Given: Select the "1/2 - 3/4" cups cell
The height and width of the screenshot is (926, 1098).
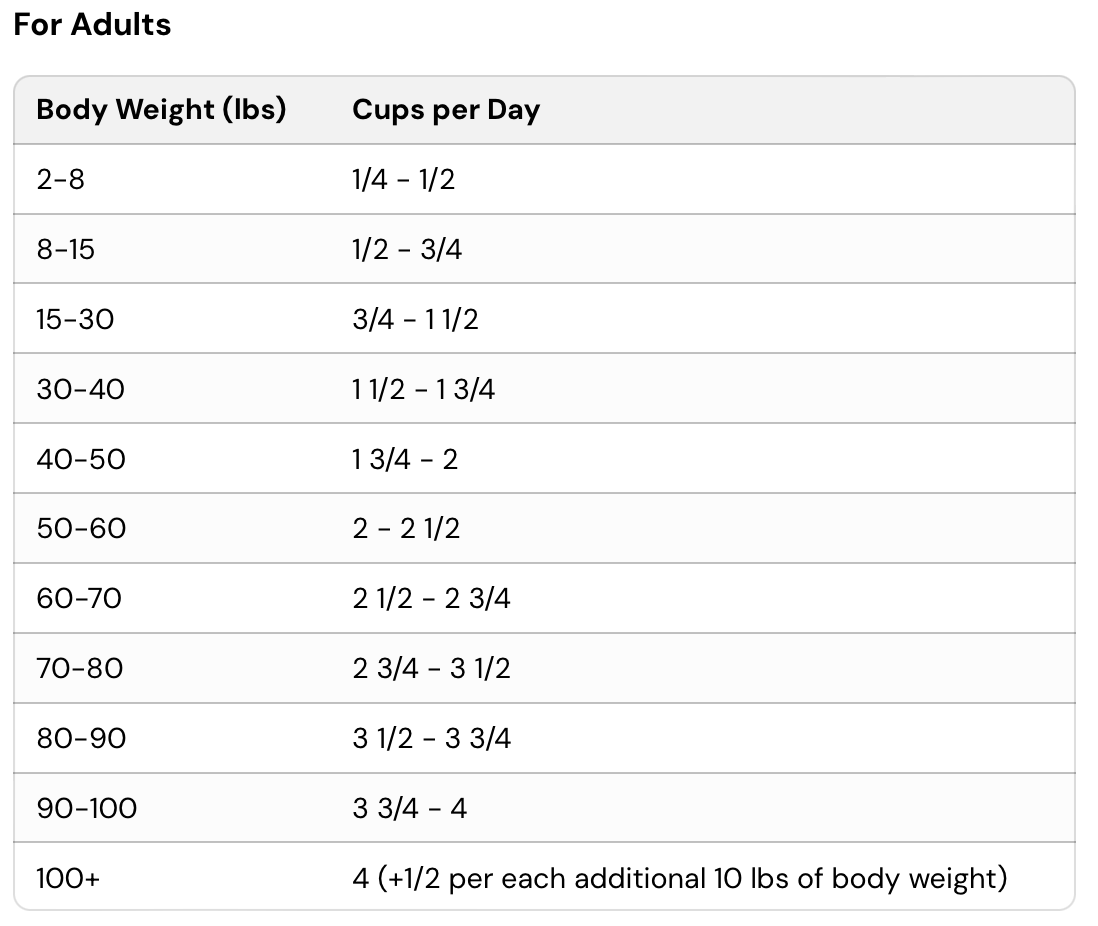Looking at the screenshot, I should pos(407,249).
